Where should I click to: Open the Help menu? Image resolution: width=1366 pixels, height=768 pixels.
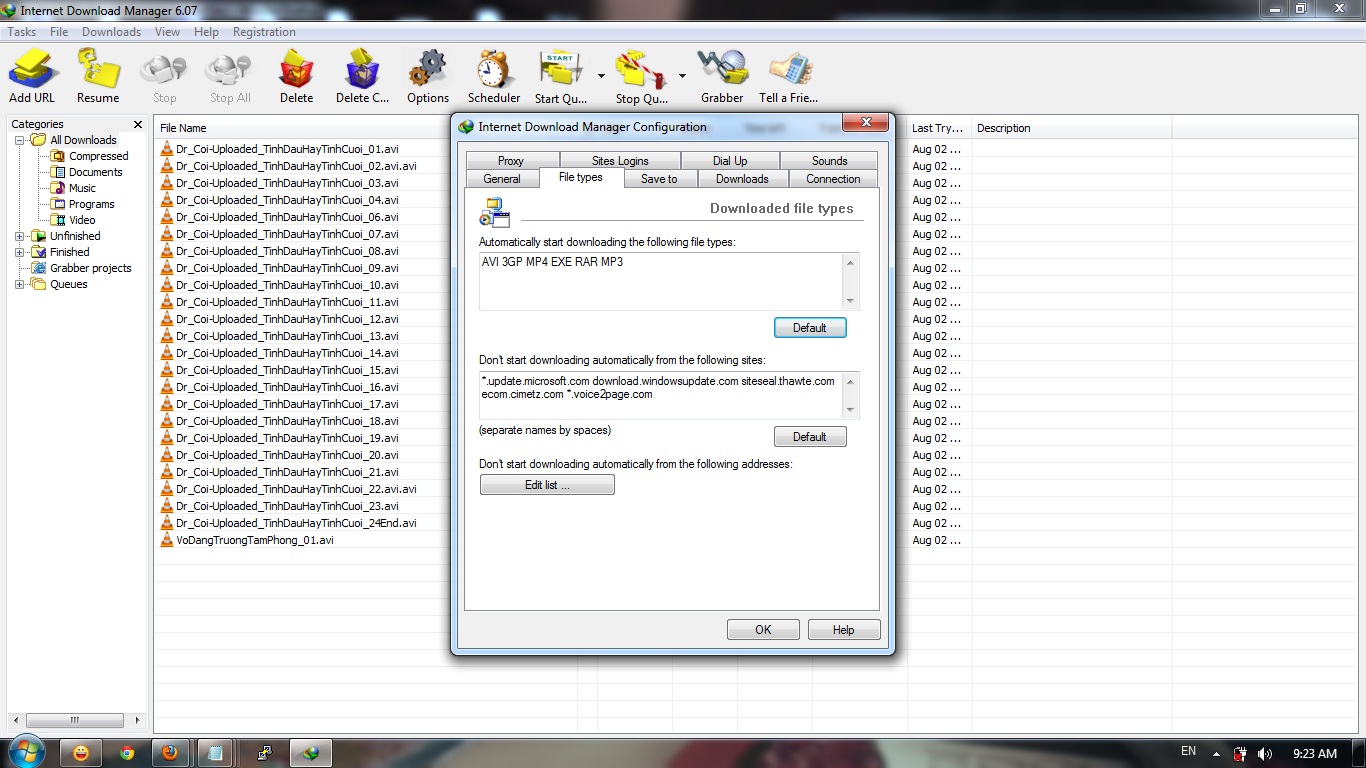click(206, 32)
